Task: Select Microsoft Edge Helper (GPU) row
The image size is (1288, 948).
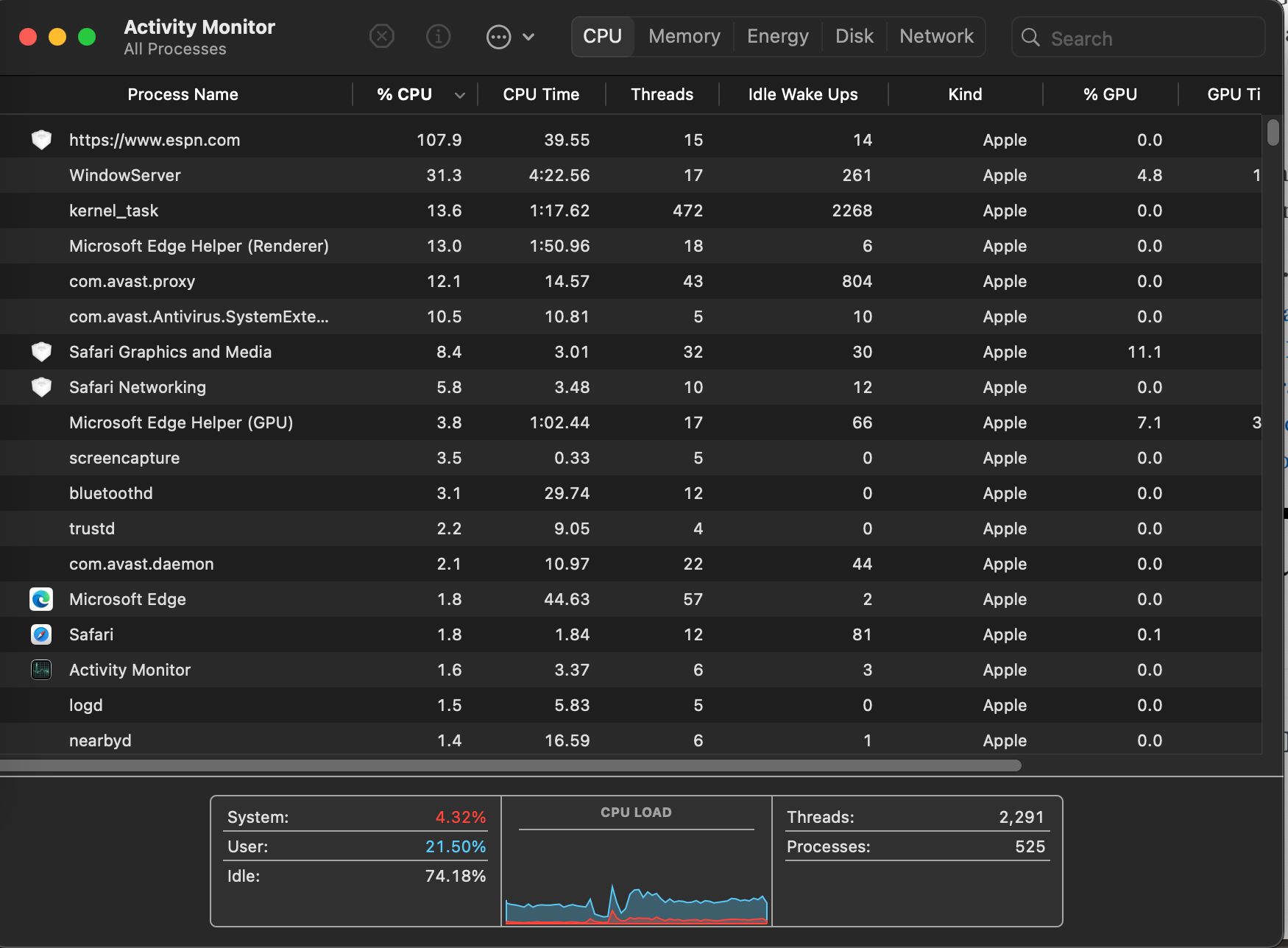Action: coord(631,422)
